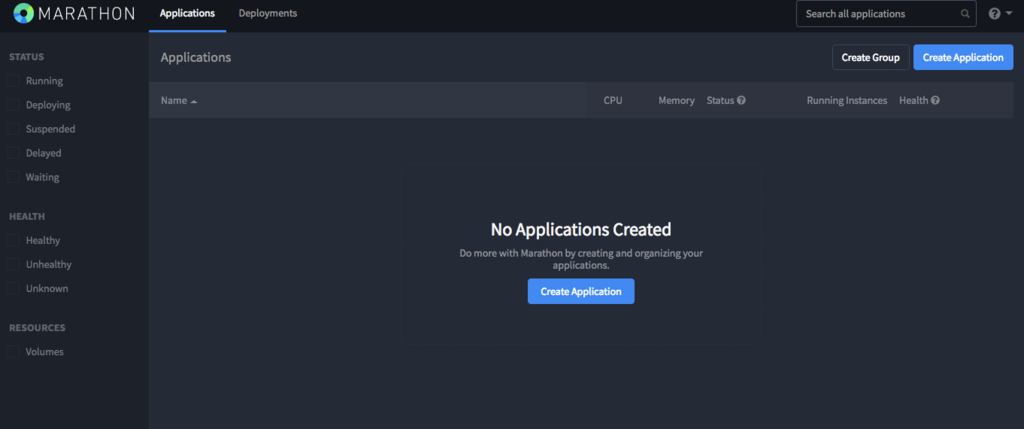Click the STATUS sidebar heading
The width and height of the screenshot is (1024, 429).
coord(27,57)
